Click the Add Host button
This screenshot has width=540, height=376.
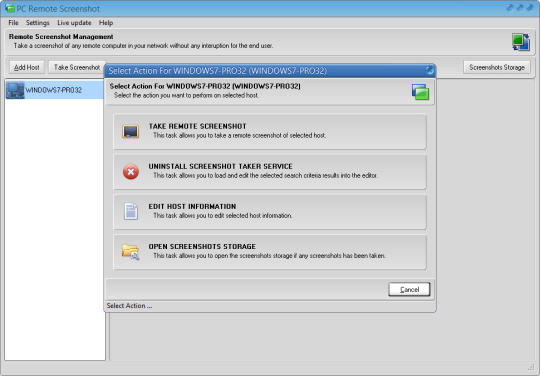27,67
